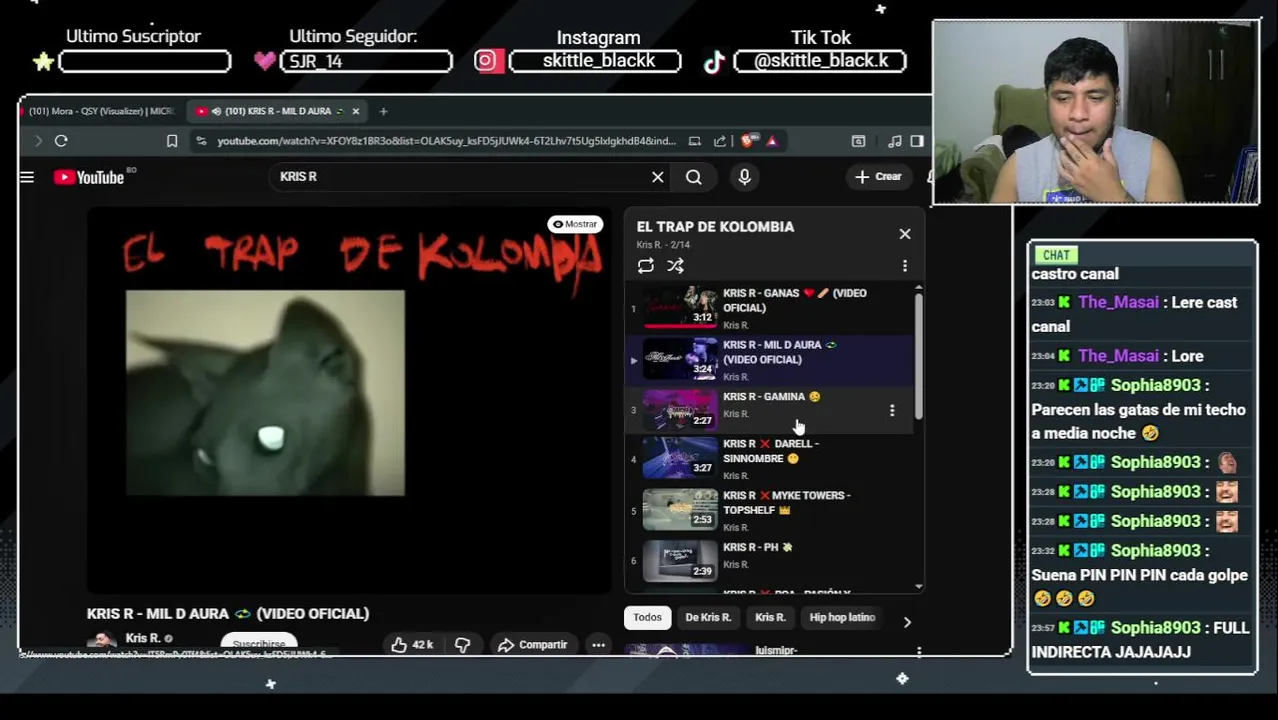Play KRIS R X MYKE TOWERS - TOPSHELF
Viewport: 1278px width, 720px height.
click(x=770, y=511)
